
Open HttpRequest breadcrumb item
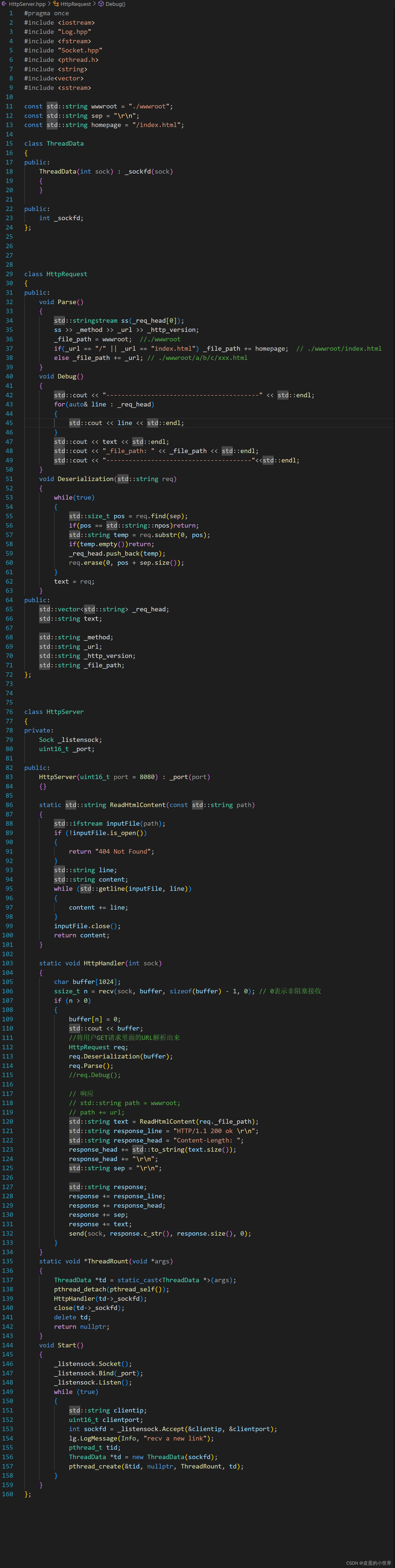pos(76,4)
